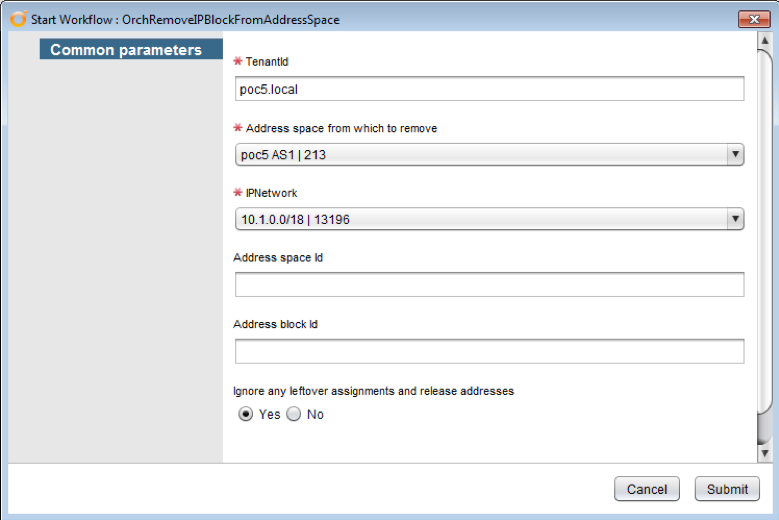Click the required asterisk beside IPNetwork
The width and height of the screenshot is (779, 520).
tap(238, 193)
